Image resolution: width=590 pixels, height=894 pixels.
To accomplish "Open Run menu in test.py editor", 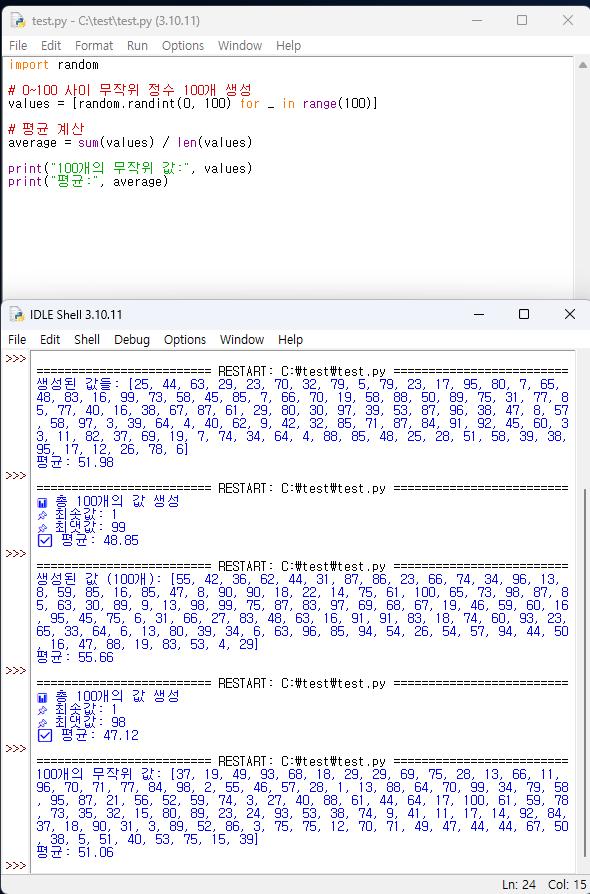I will tap(137, 46).
